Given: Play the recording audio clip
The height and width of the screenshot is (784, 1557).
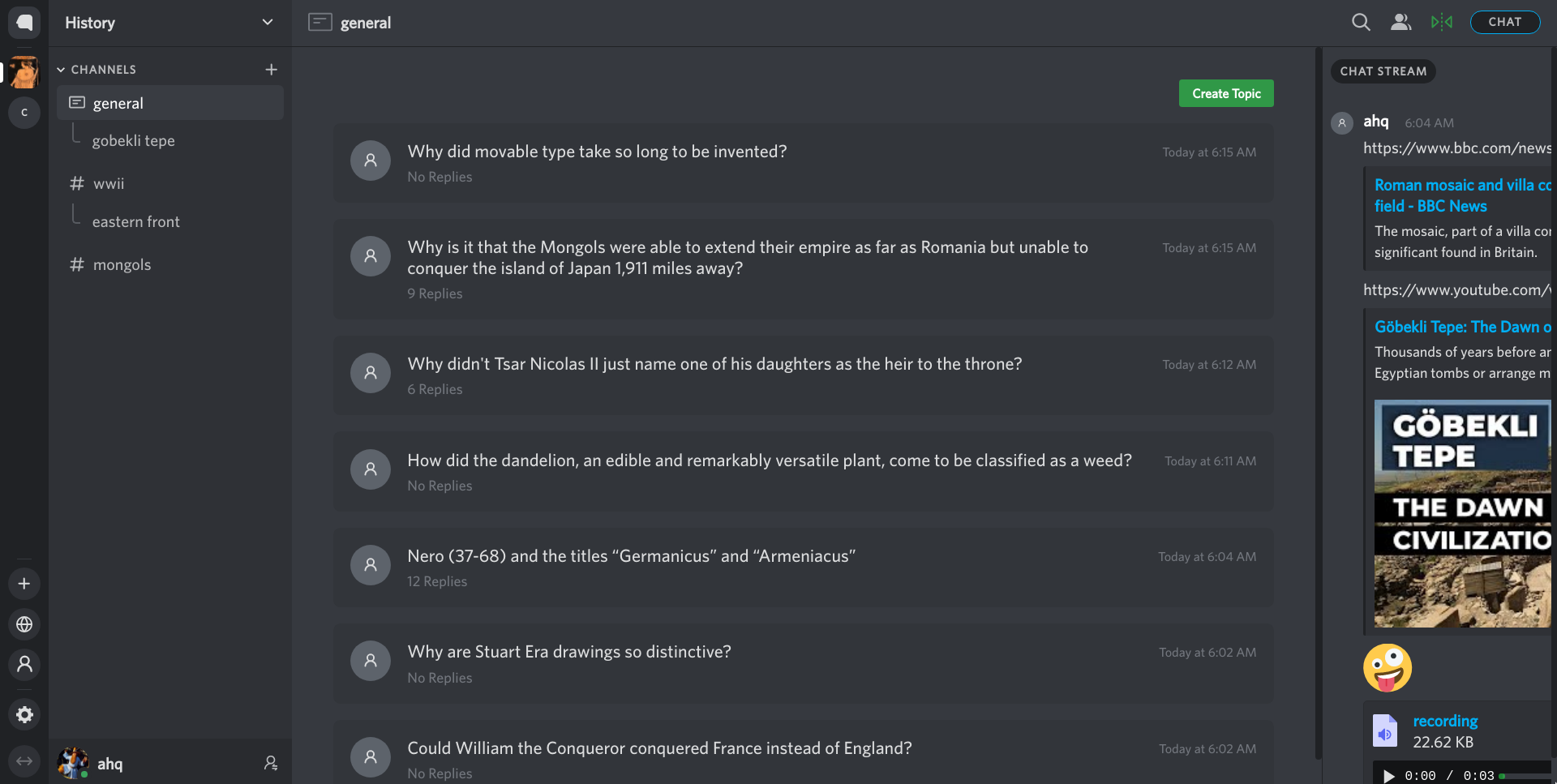Looking at the screenshot, I should coord(1388,776).
